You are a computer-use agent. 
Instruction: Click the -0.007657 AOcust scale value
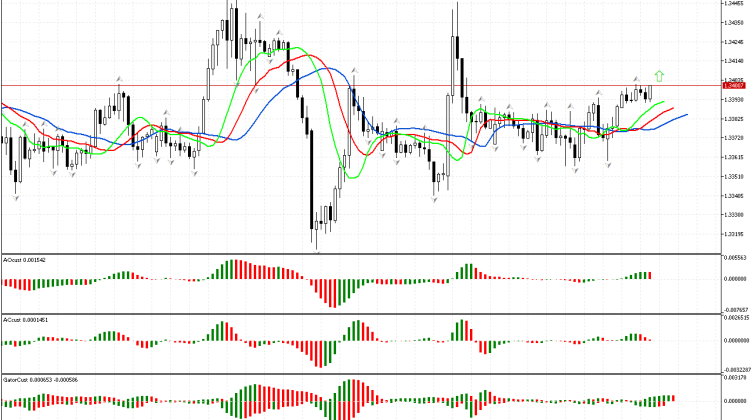pos(735,311)
